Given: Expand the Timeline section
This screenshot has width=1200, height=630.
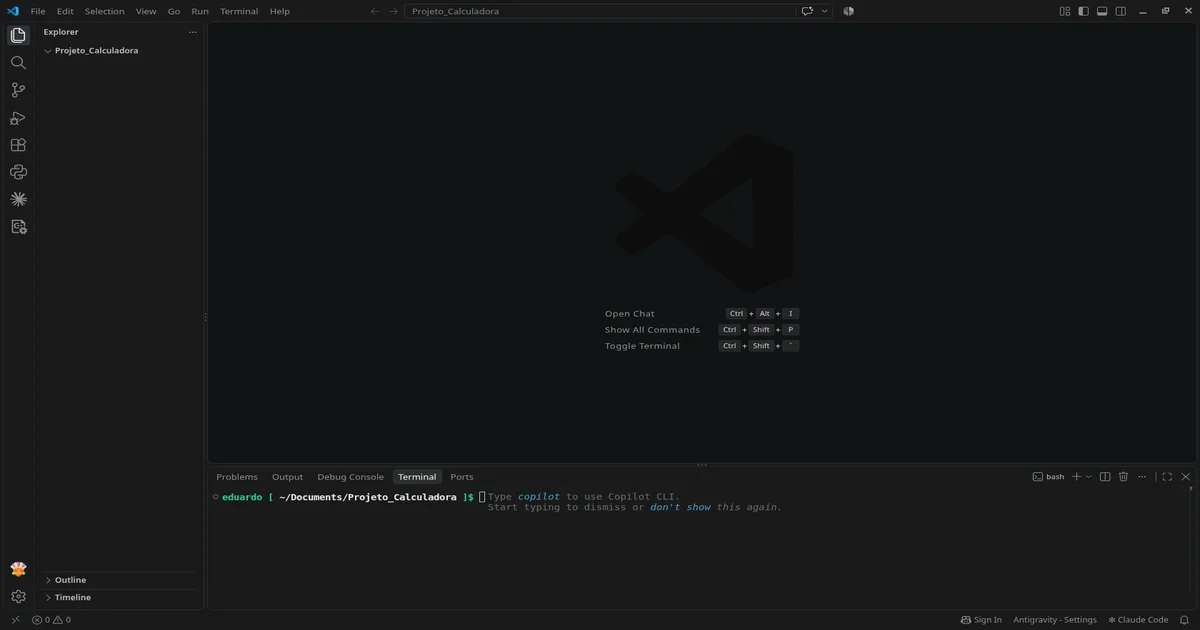Looking at the screenshot, I should 120,597.
